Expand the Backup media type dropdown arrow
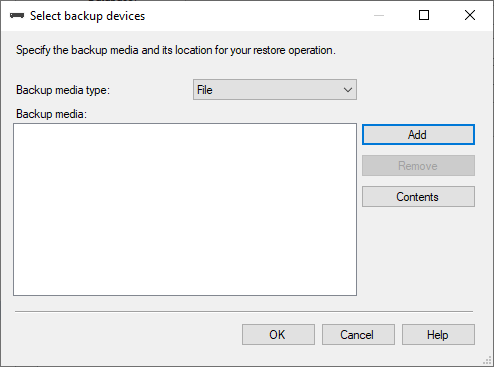The width and height of the screenshot is (494, 367). pos(348,90)
